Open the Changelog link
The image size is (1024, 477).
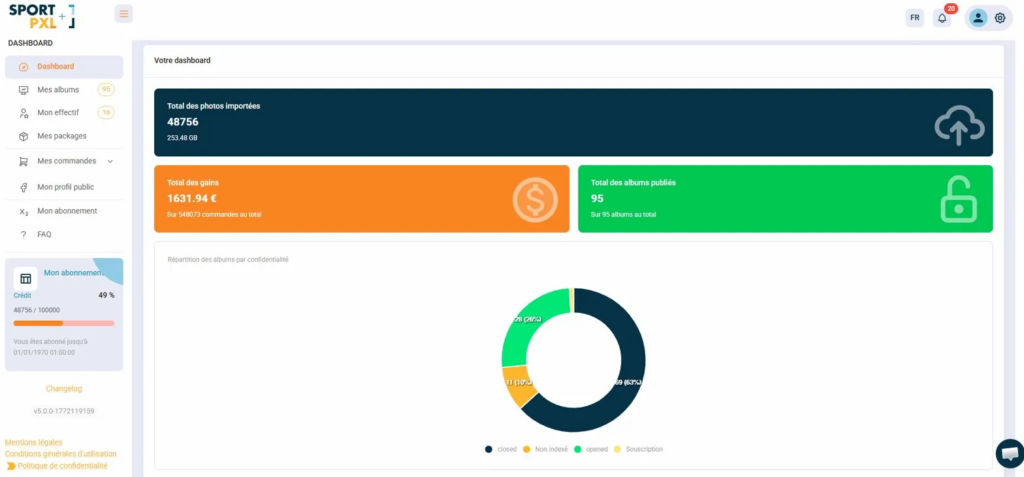(64, 388)
